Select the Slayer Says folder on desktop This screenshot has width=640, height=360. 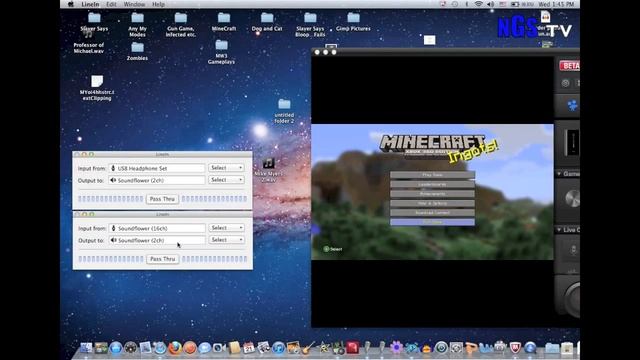click(94, 22)
